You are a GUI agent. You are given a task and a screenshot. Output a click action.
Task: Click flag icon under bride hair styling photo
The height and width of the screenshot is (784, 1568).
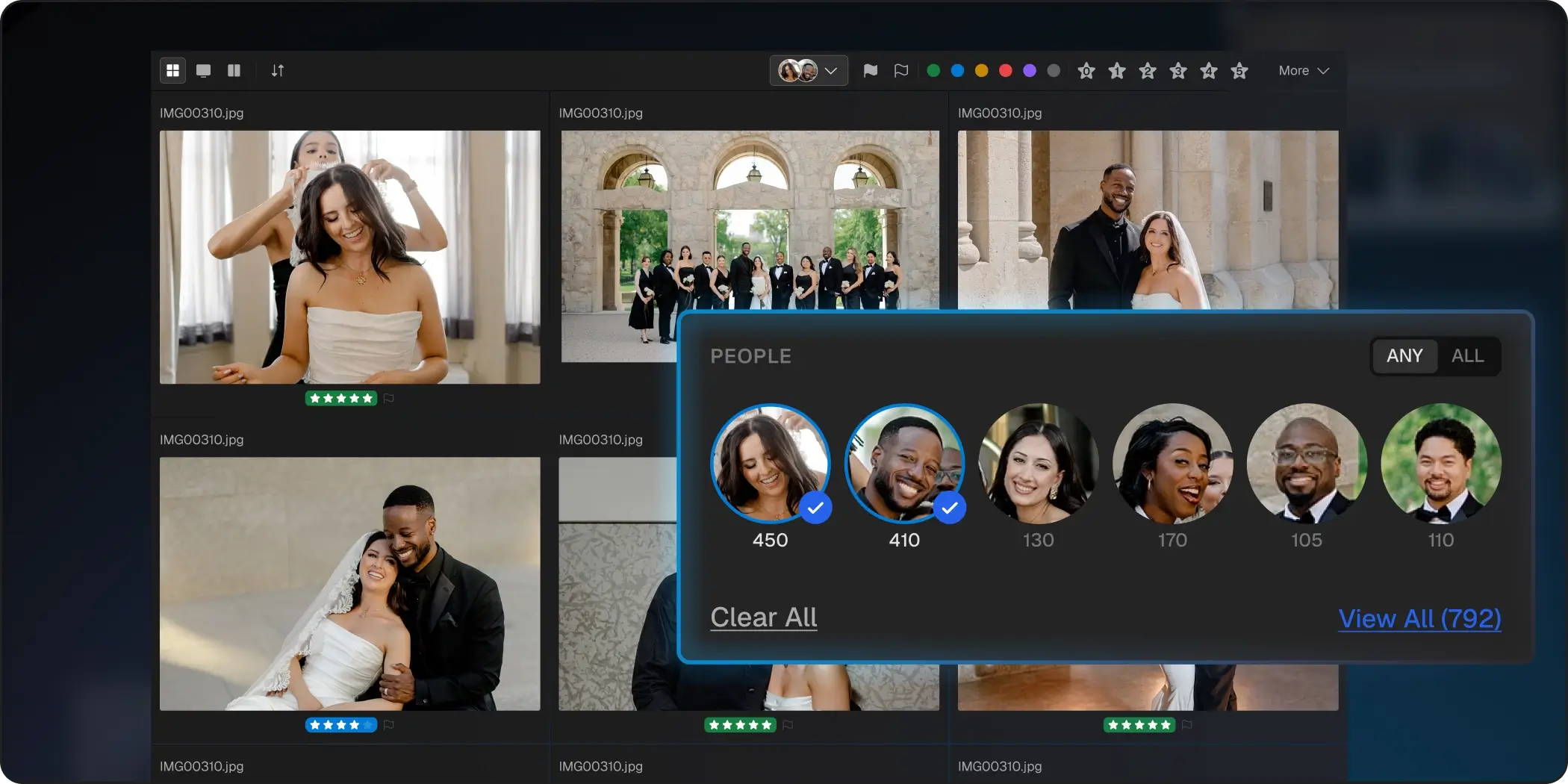[388, 398]
